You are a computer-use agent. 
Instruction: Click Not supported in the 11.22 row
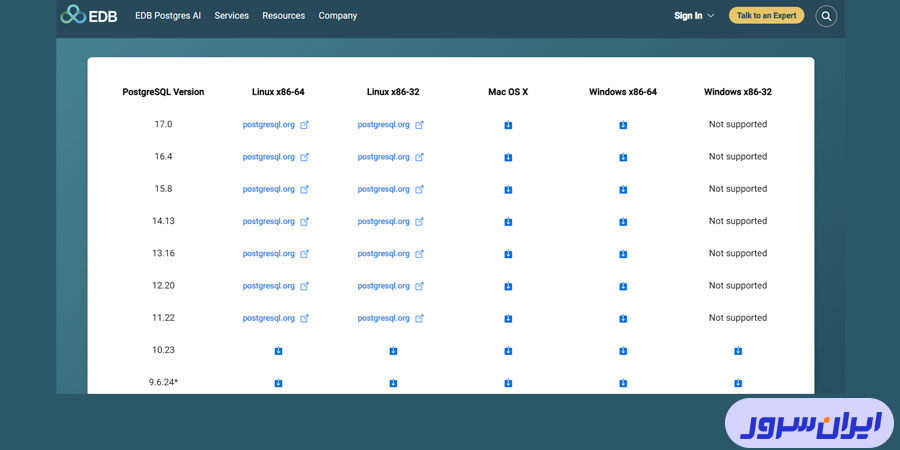pos(738,317)
